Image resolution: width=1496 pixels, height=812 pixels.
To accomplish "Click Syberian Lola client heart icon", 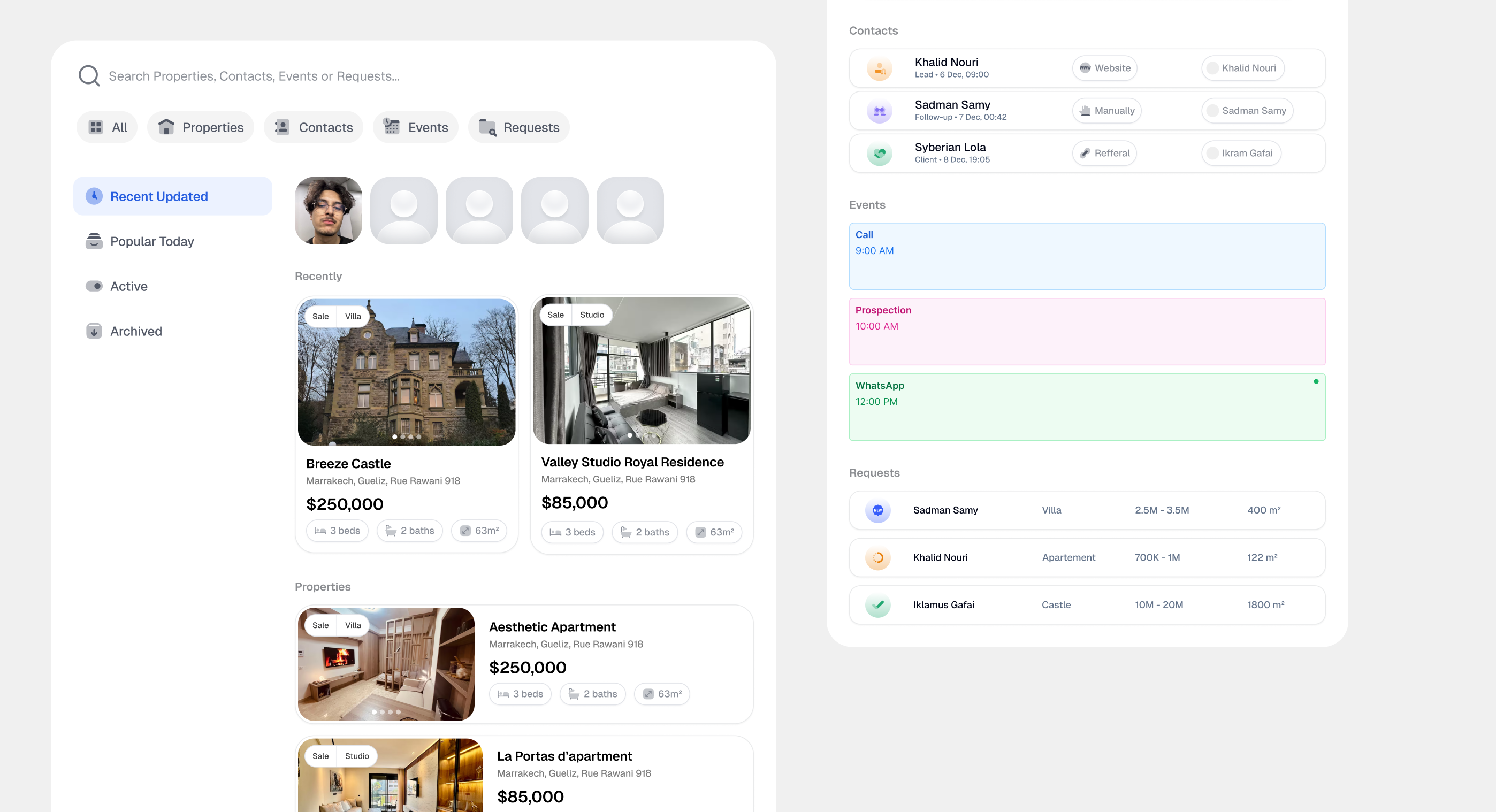I will pyautogui.click(x=880, y=153).
